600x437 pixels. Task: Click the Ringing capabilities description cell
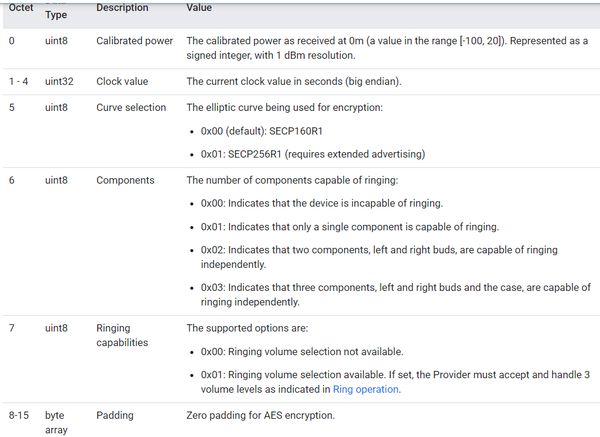122,335
